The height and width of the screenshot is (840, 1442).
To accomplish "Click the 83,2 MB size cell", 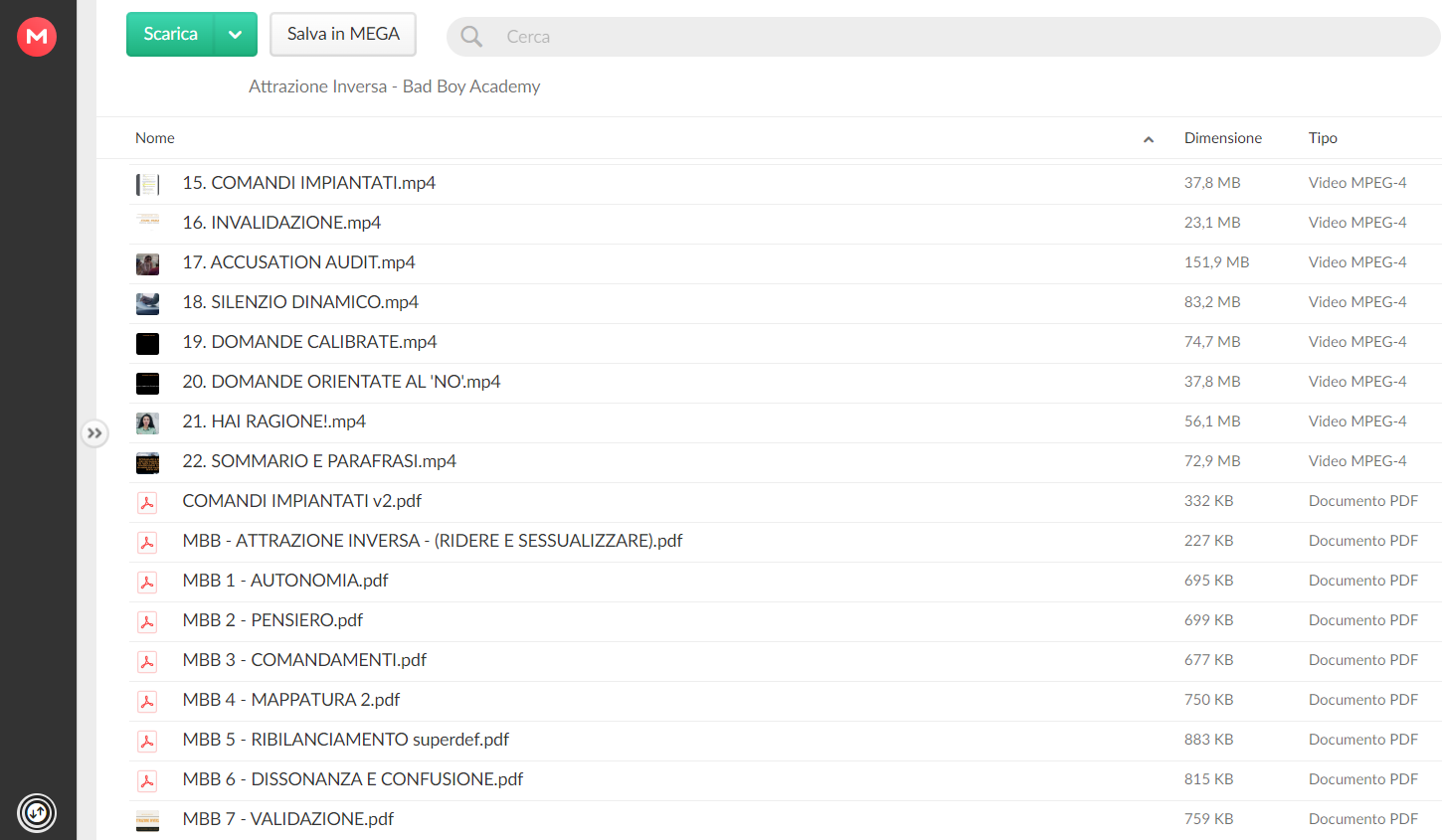I will tap(1212, 302).
